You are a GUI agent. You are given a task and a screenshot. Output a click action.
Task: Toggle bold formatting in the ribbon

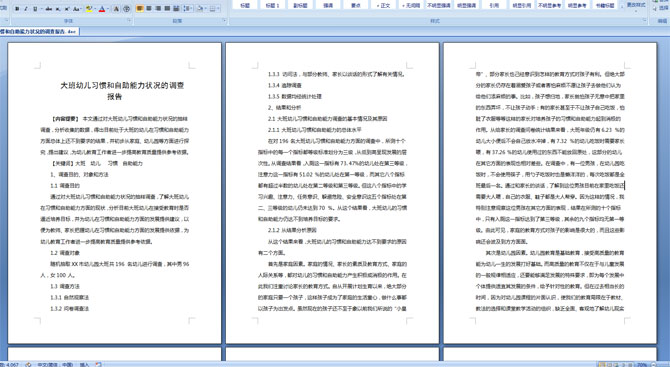(17, 9)
